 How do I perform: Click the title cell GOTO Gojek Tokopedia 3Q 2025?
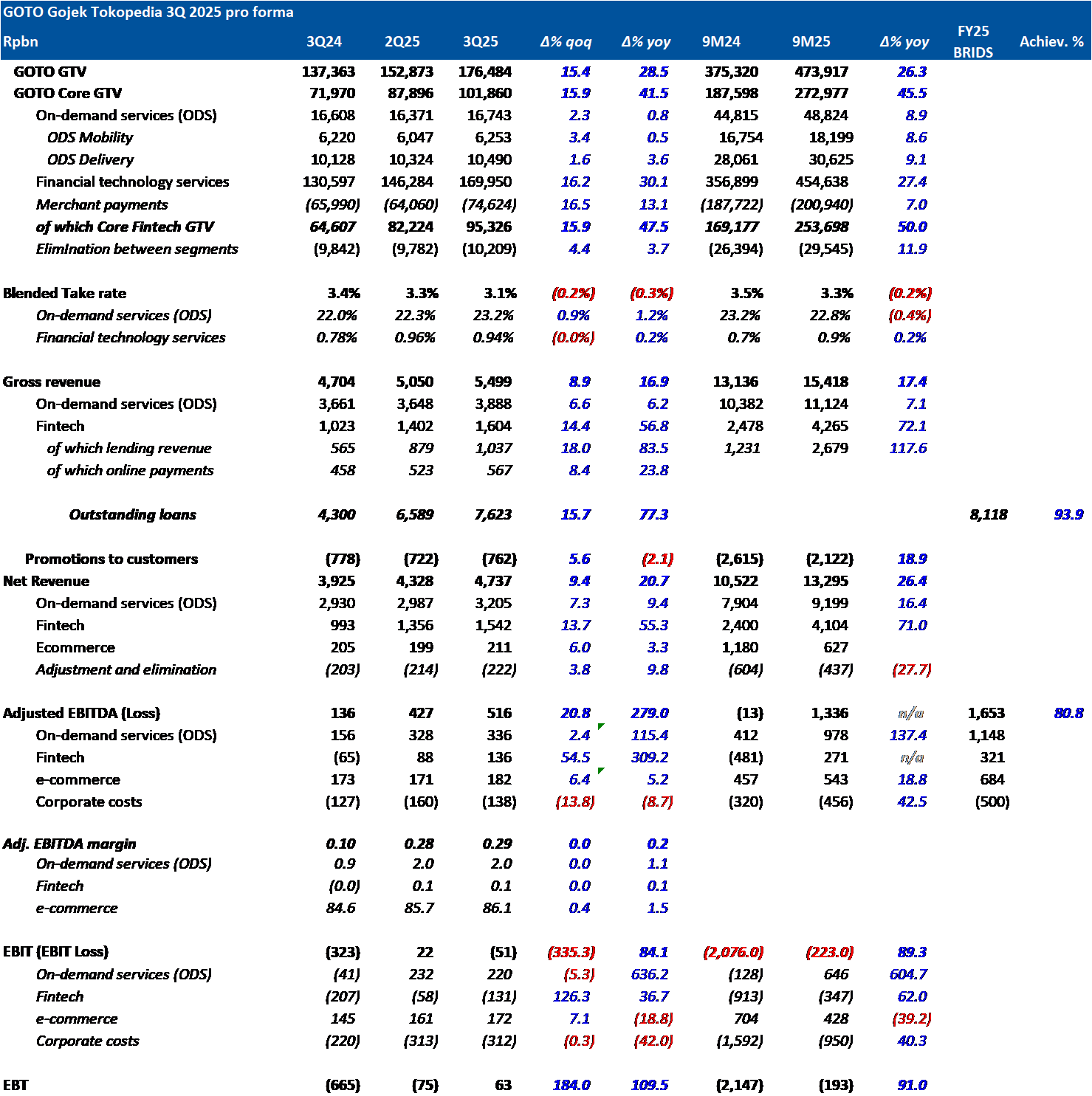pos(148,12)
